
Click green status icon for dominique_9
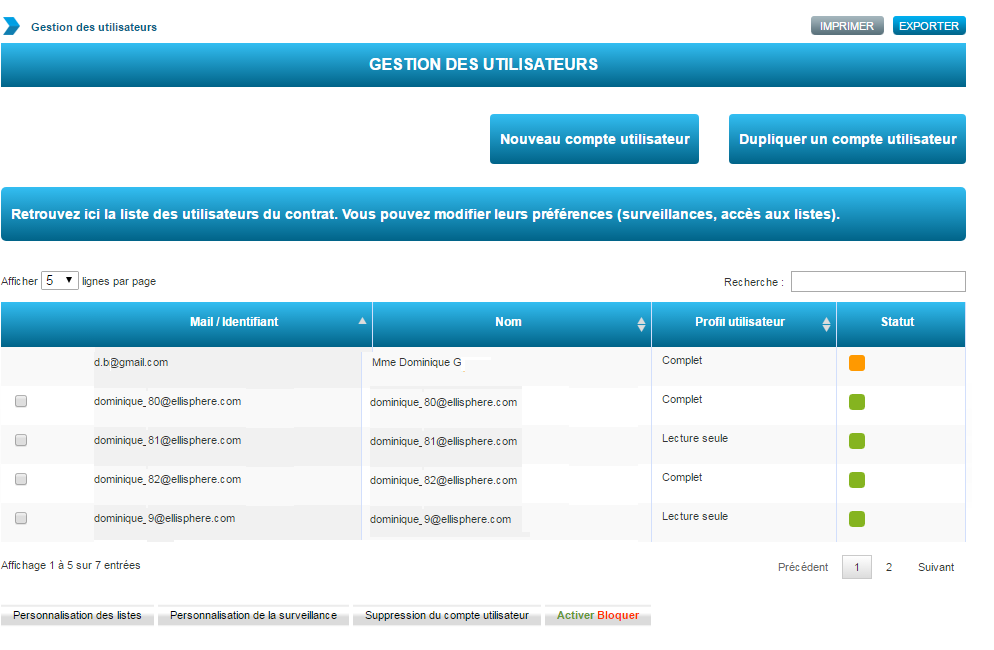click(857, 519)
